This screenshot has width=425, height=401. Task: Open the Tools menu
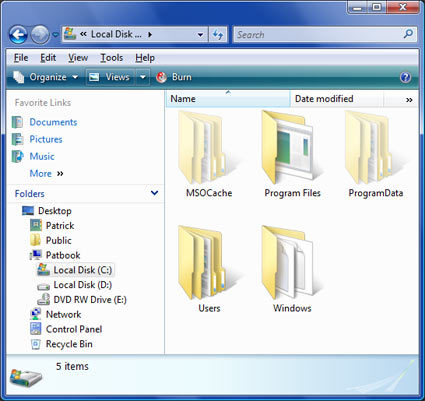tap(112, 58)
